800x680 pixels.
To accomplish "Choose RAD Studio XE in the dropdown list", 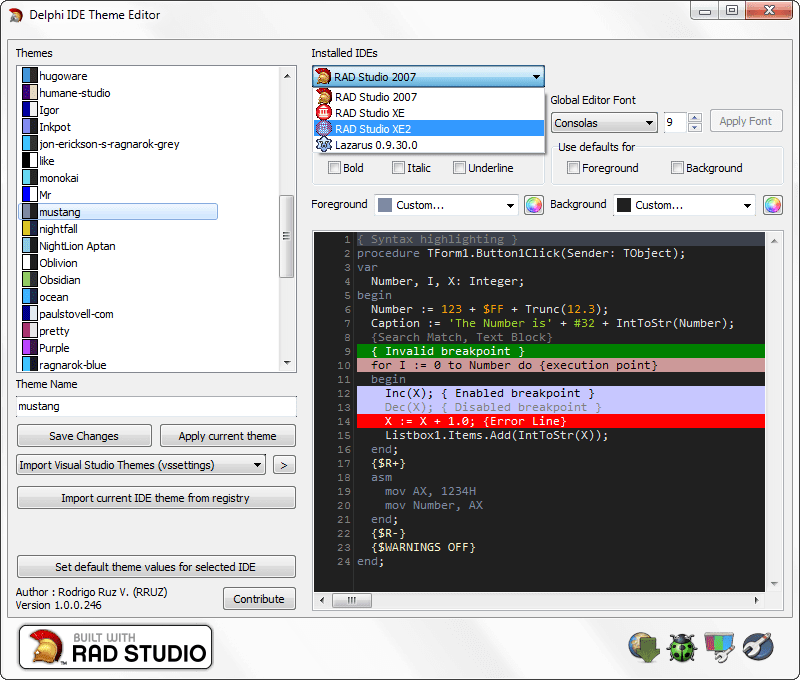I will (369, 113).
